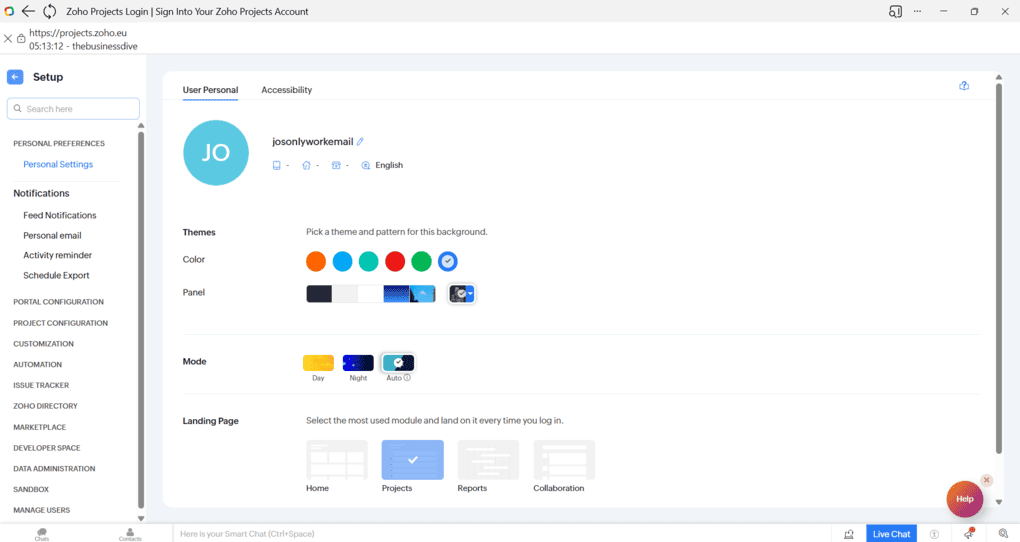Image resolution: width=1020 pixels, height=542 pixels.
Task: Click the main content vertical scrollbar
Action: click(999, 267)
